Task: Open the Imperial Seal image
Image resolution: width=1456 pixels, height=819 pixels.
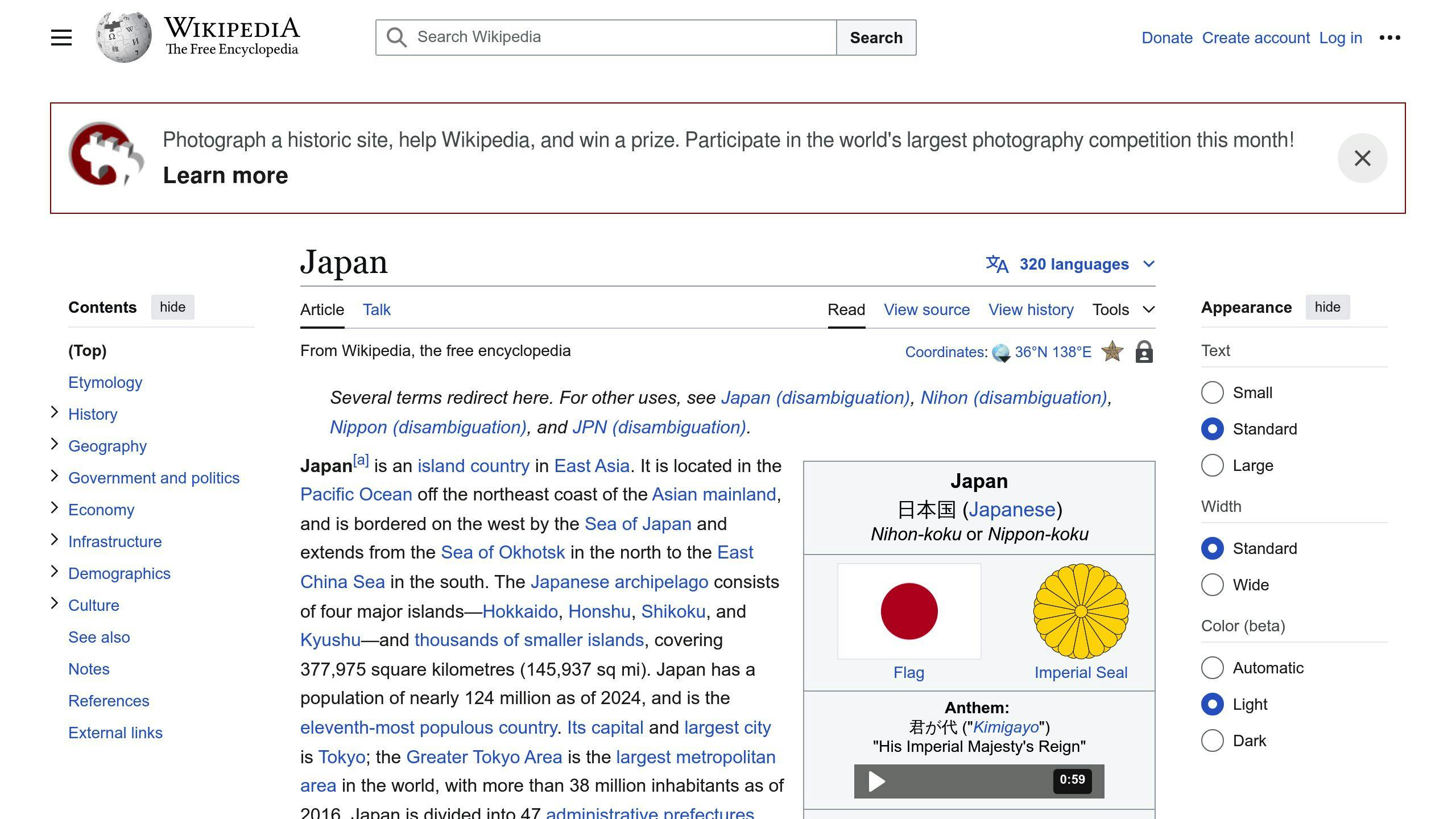Action: (1081, 611)
